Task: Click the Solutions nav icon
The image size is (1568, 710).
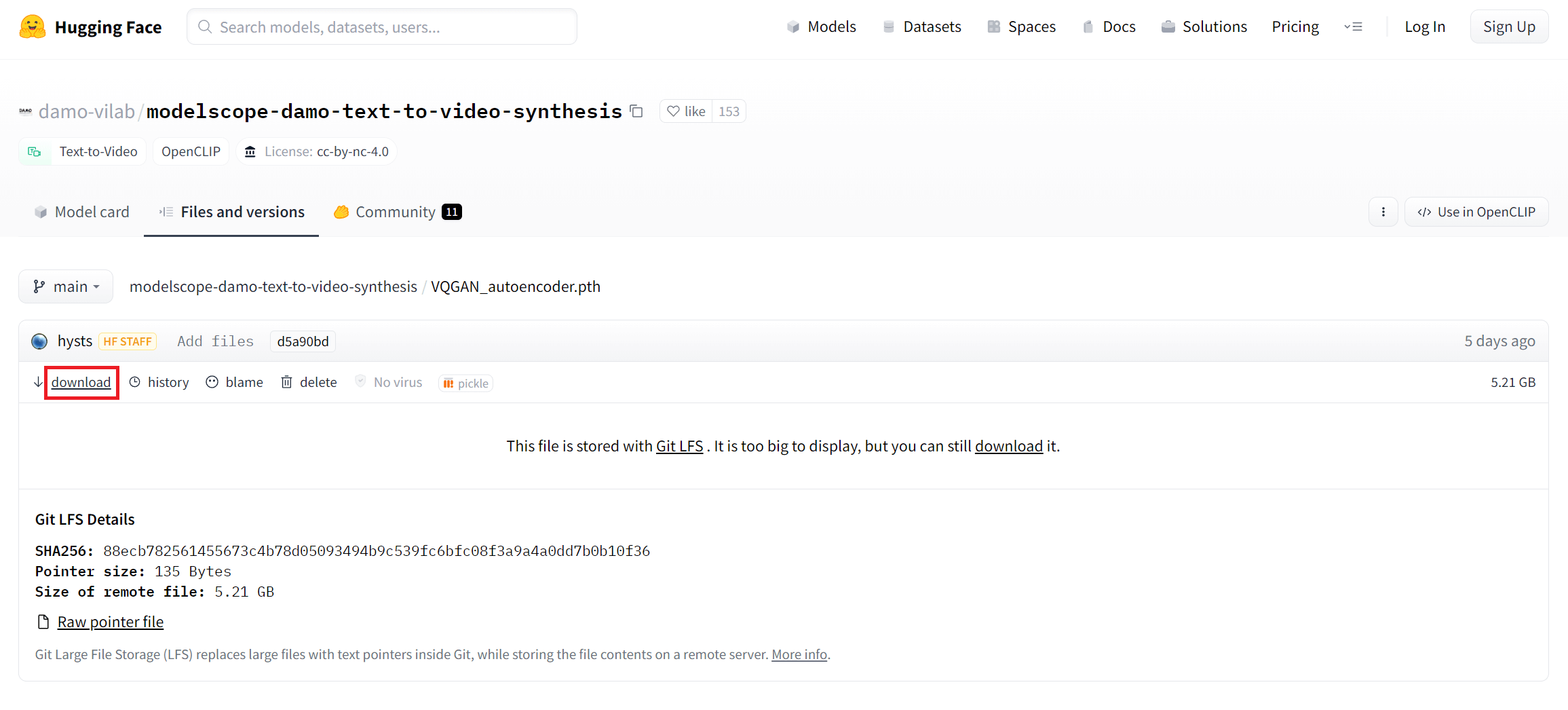Action: pyautogui.click(x=1168, y=26)
